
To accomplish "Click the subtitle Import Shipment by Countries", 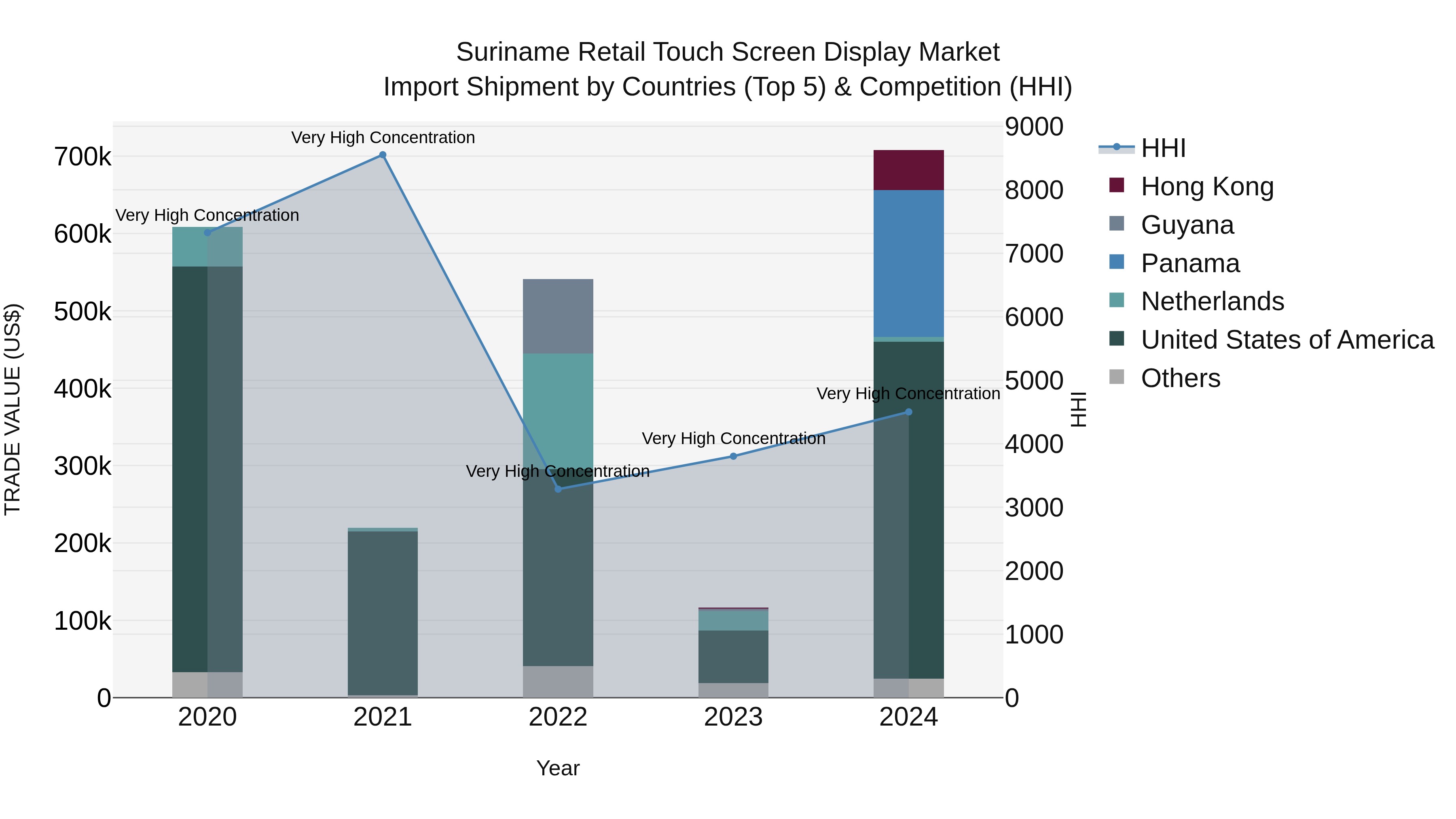I will pos(728,87).
